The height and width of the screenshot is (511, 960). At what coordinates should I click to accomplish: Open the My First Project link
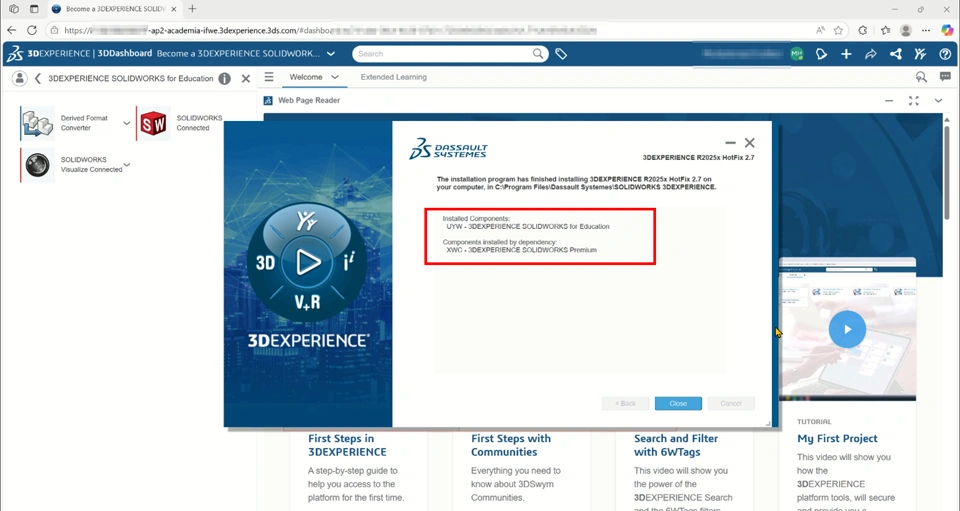coord(837,438)
